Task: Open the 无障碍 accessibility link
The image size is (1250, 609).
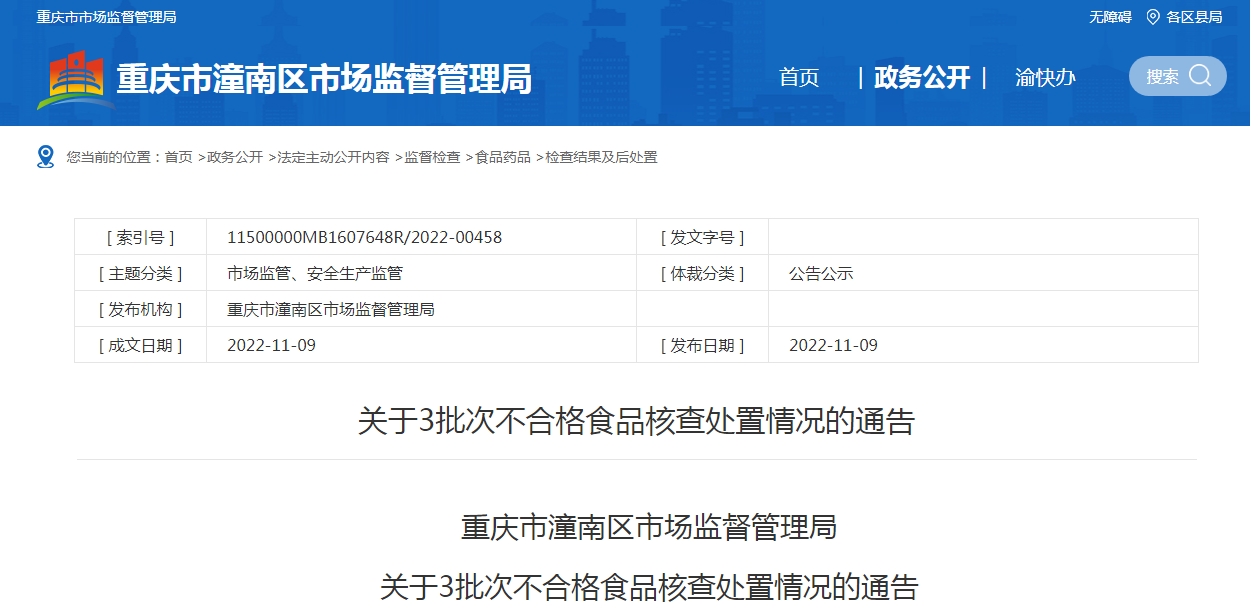Action: pos(1110,17)
